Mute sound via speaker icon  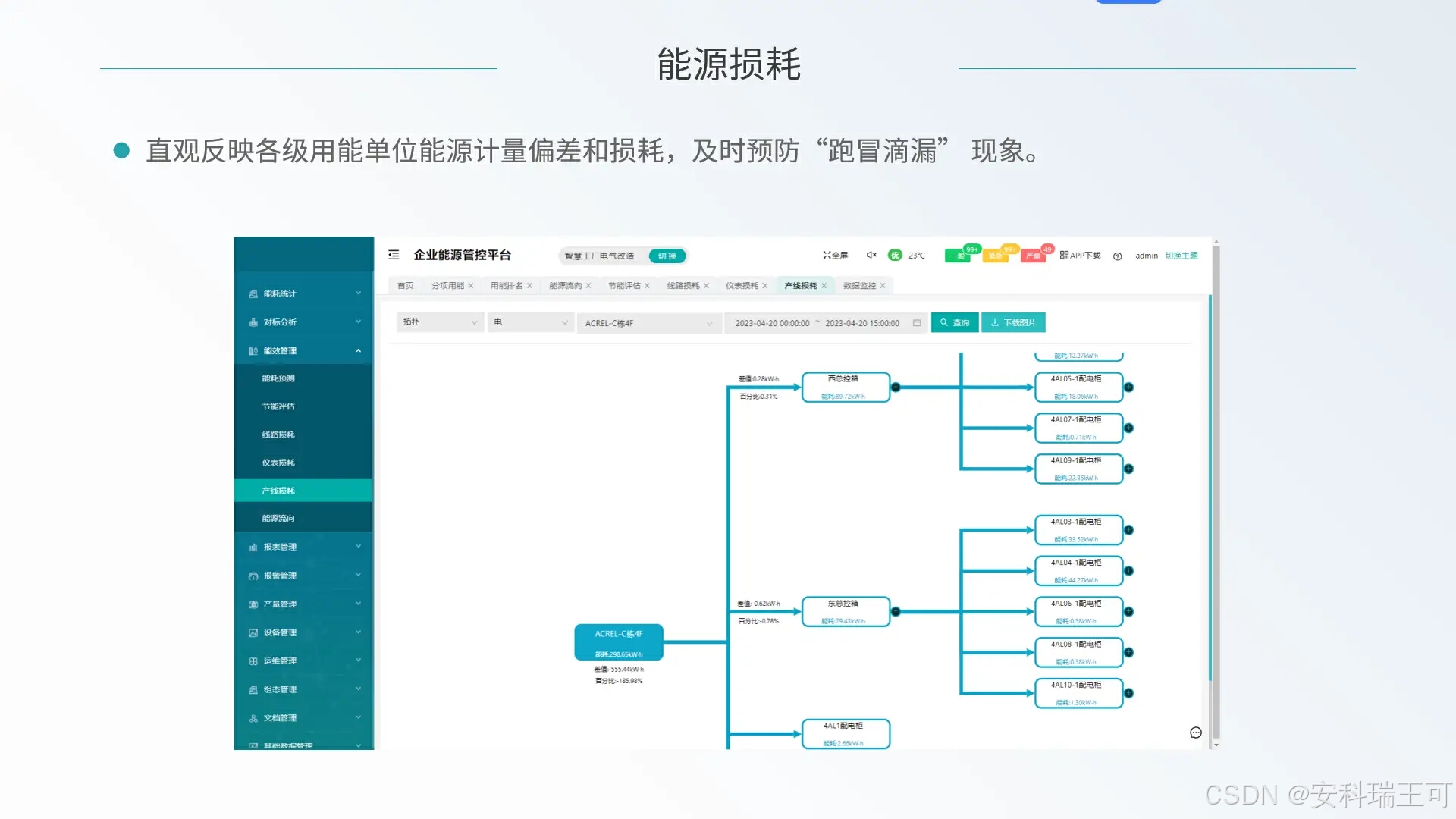click(x=871, y=255)
